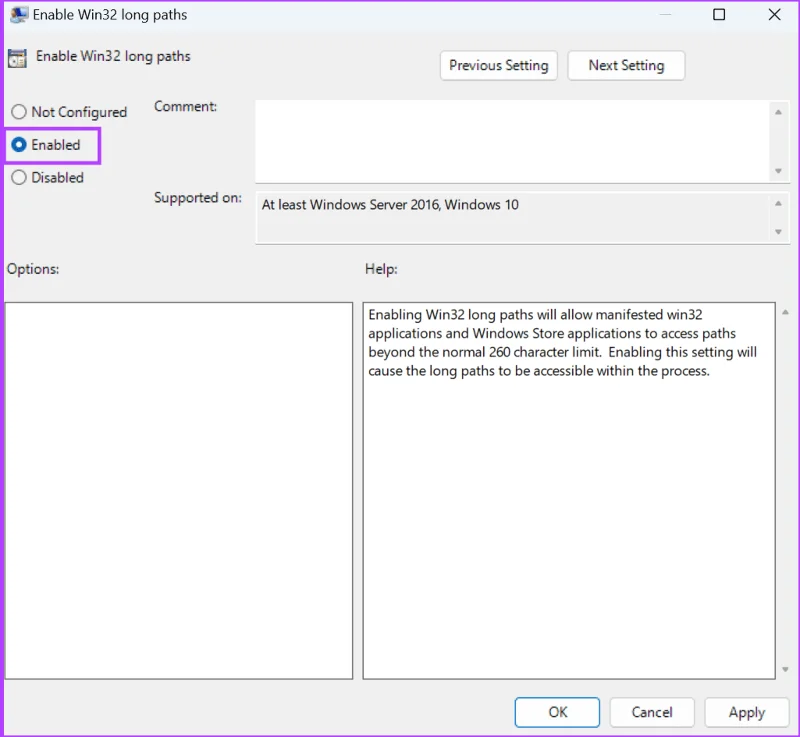Viewport: 800px width, 737px height.
Task: Click the 'Help:' label
Action: [x=381, y=269]
